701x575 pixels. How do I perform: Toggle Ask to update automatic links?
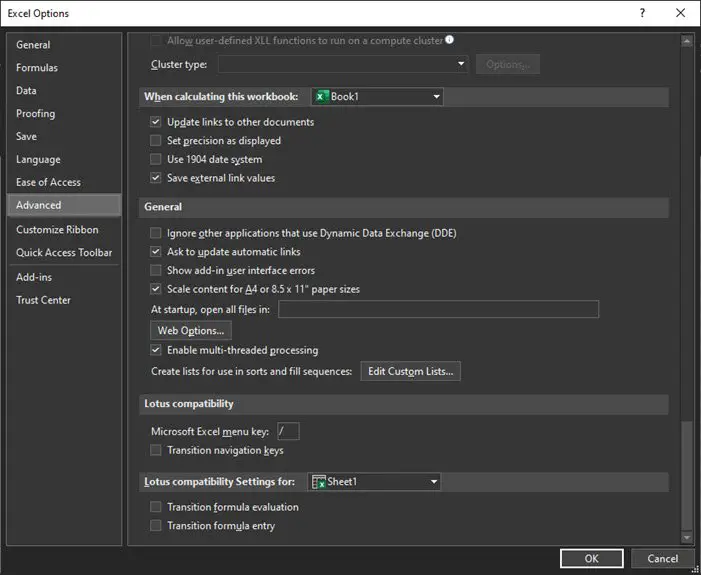tap(156, 252)
